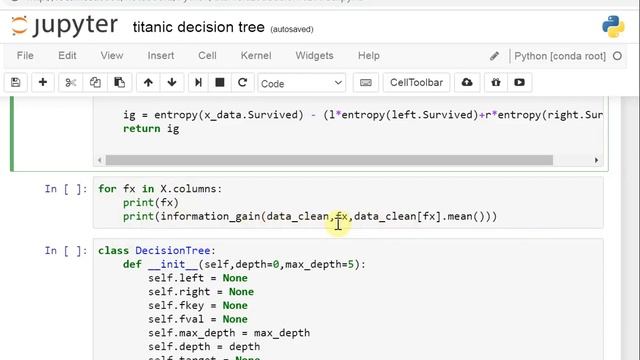Click the kernel idle circle indicator
The image size is (640, 360).
[617, 56]
